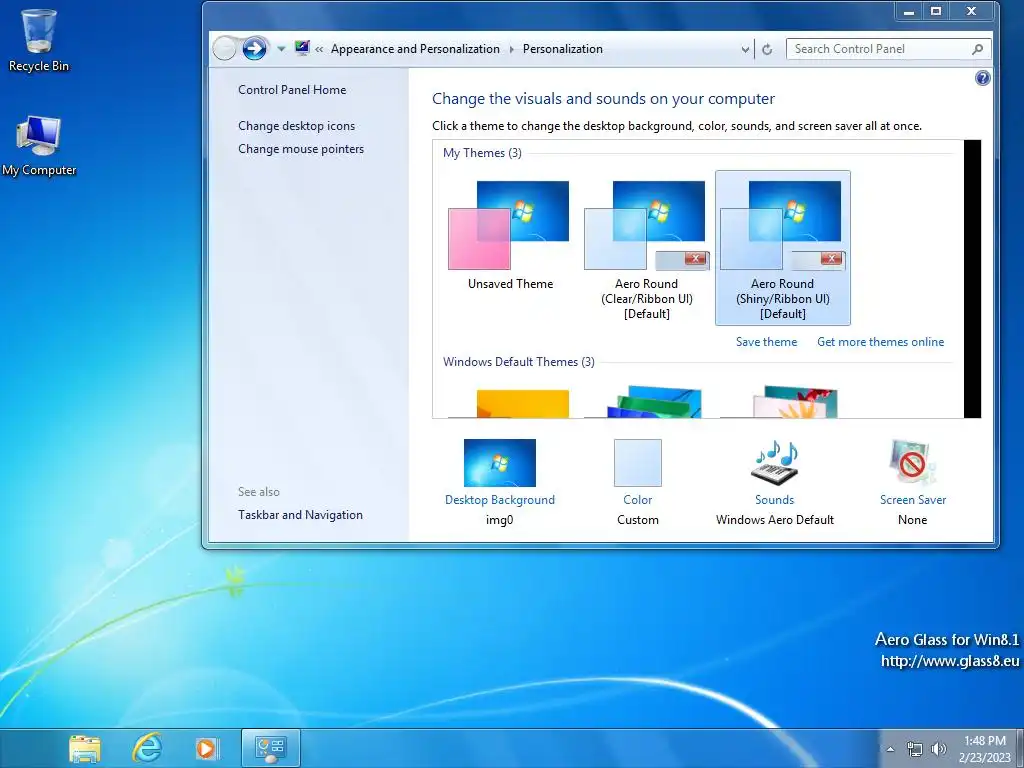Open Windows Media Player from taskbar
Viewport: 1024px width, 768px height.
(206, 748)
